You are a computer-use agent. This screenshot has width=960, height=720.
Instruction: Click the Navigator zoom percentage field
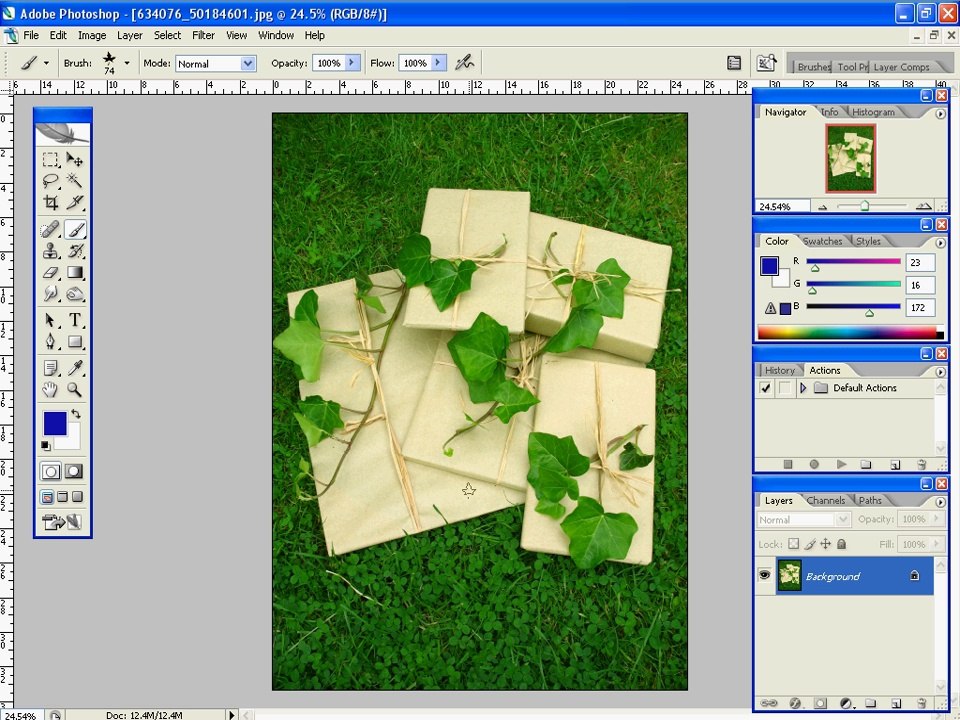[782, 207]
